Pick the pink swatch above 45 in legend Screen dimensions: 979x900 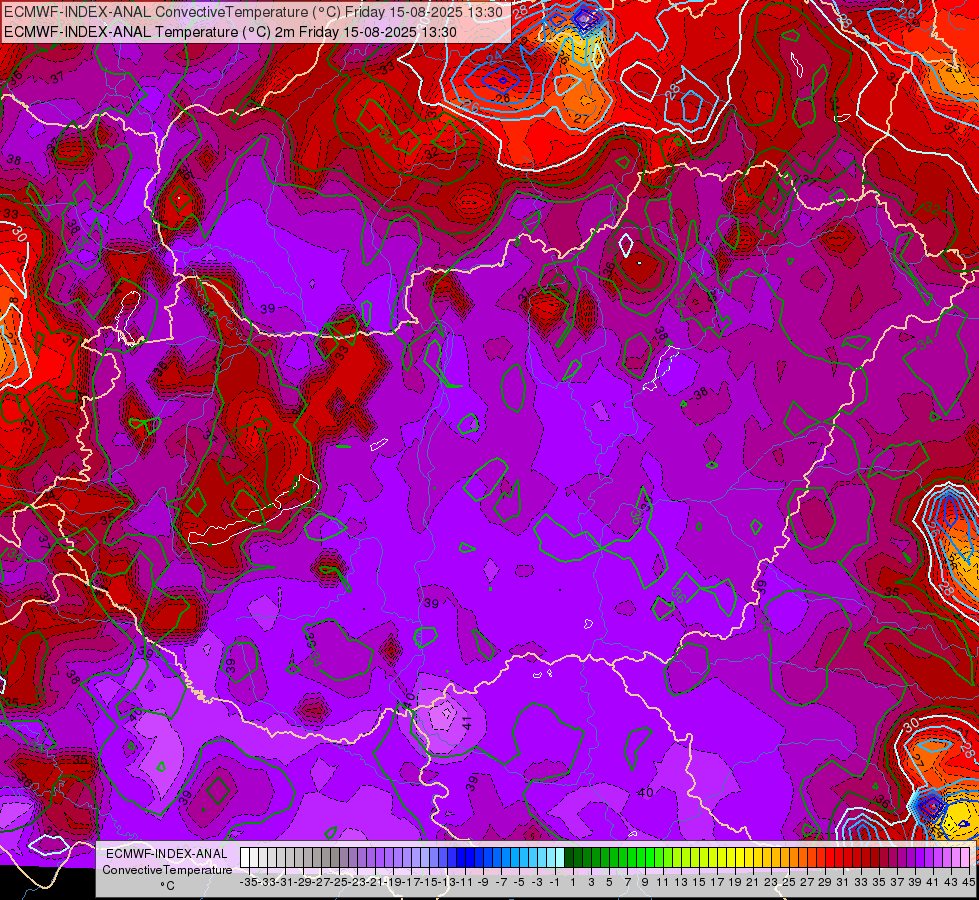pyautogui.click(x=965, y=858)
